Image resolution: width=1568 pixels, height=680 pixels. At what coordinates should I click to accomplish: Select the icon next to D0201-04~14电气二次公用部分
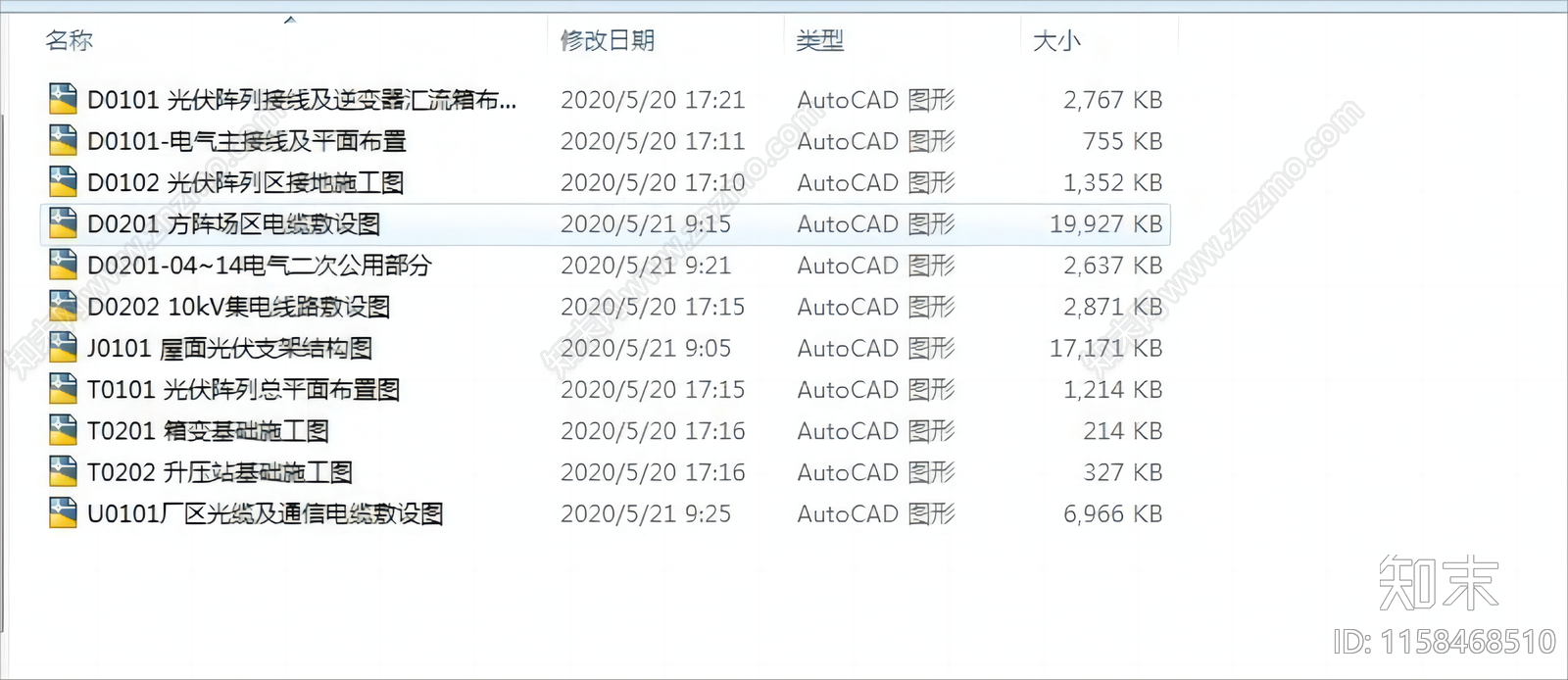(63, 265)
